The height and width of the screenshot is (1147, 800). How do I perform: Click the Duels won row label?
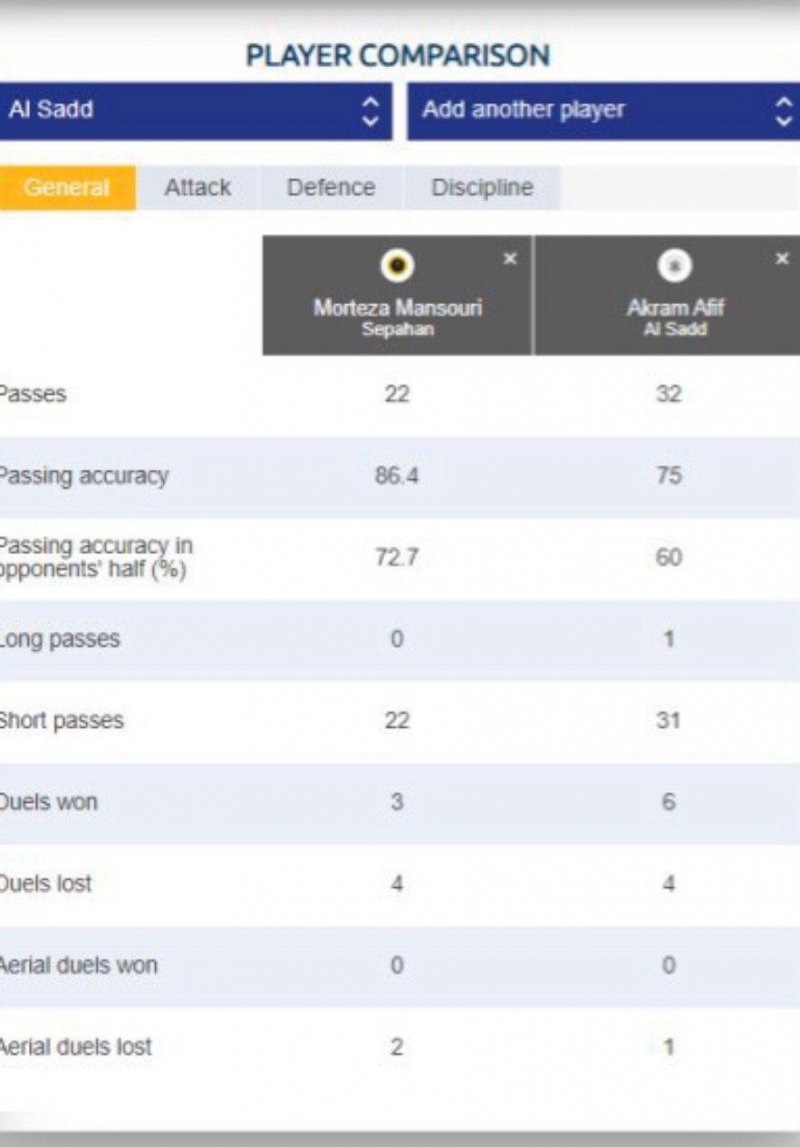(x=50, y=802)
